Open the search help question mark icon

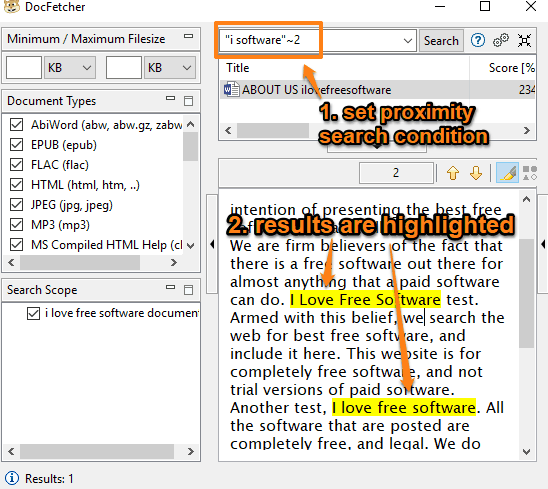click(x=478, y=41)
